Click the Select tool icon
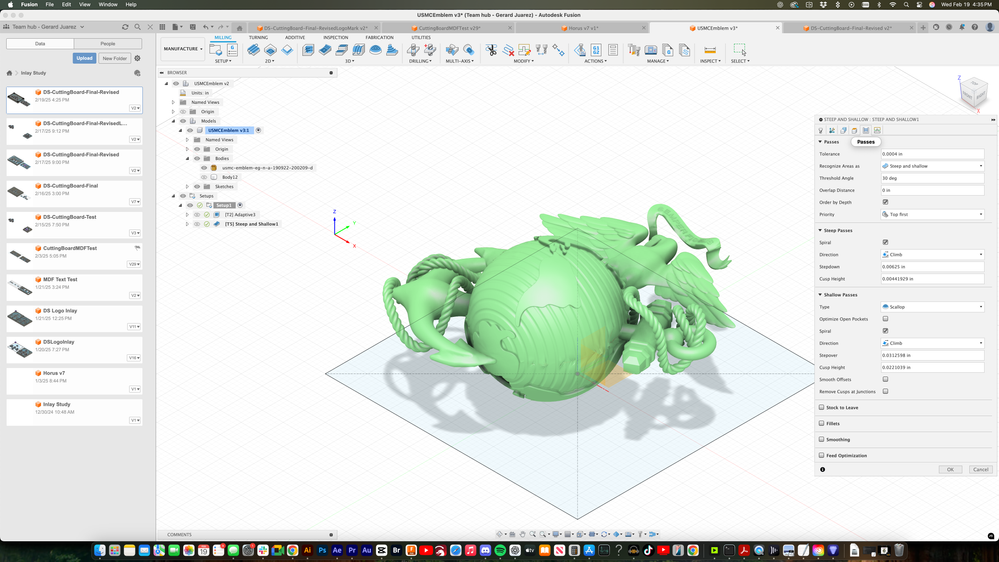999x562 pixels. (740, 50)
